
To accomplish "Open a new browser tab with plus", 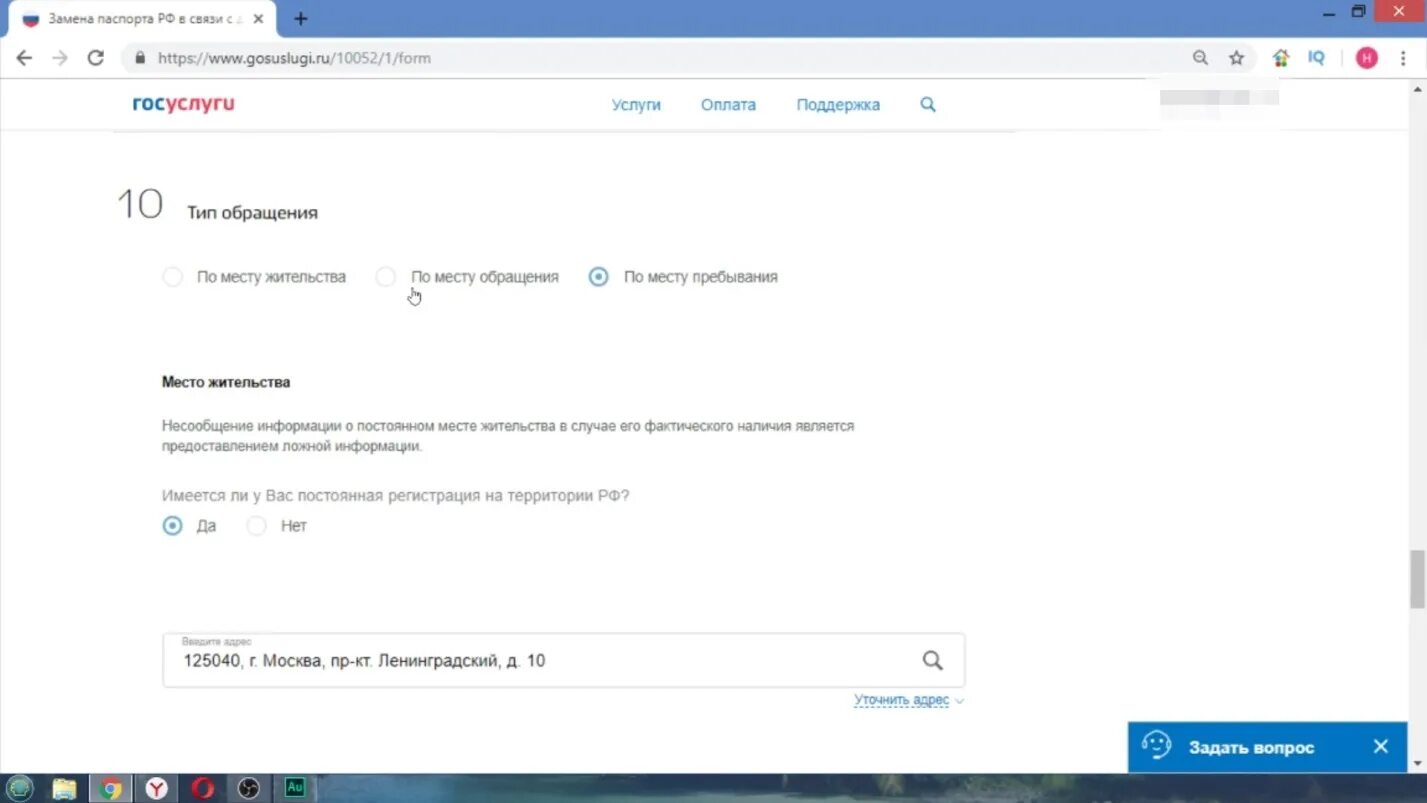I will (x=300, y=18).
